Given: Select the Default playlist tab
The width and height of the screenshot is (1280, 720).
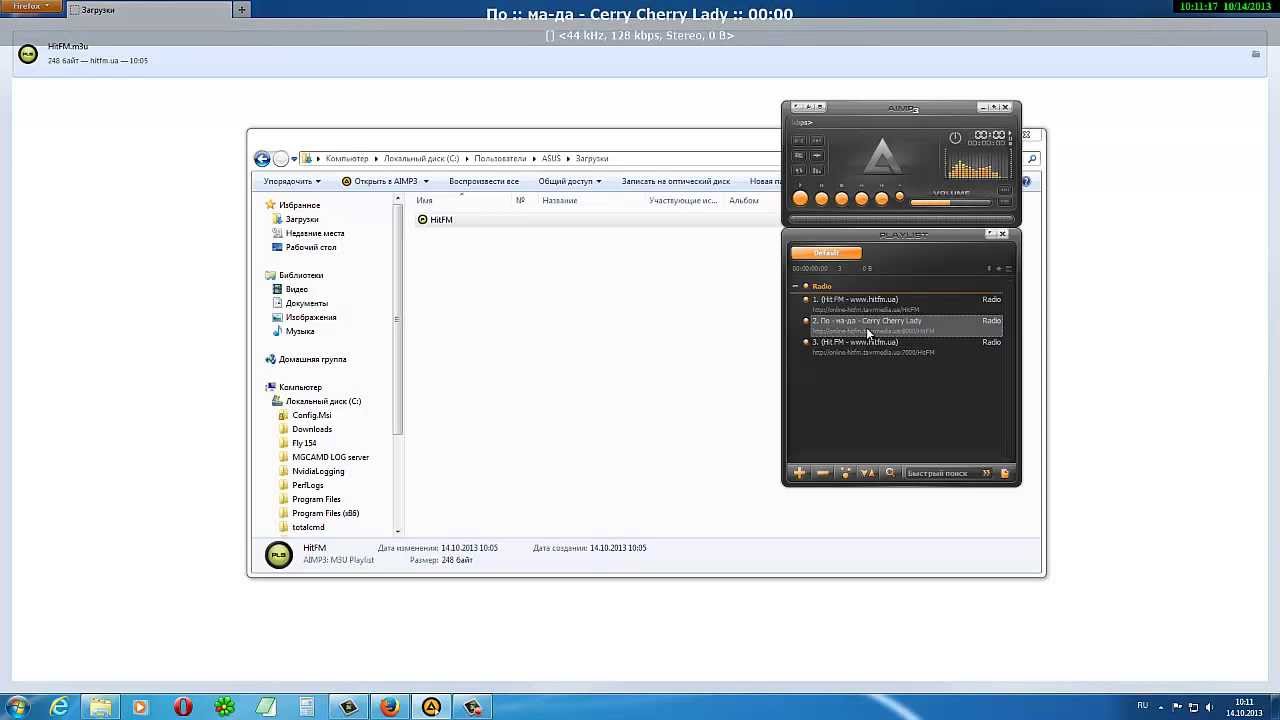Looking at the screenshot, I should (x=826, y=253).
